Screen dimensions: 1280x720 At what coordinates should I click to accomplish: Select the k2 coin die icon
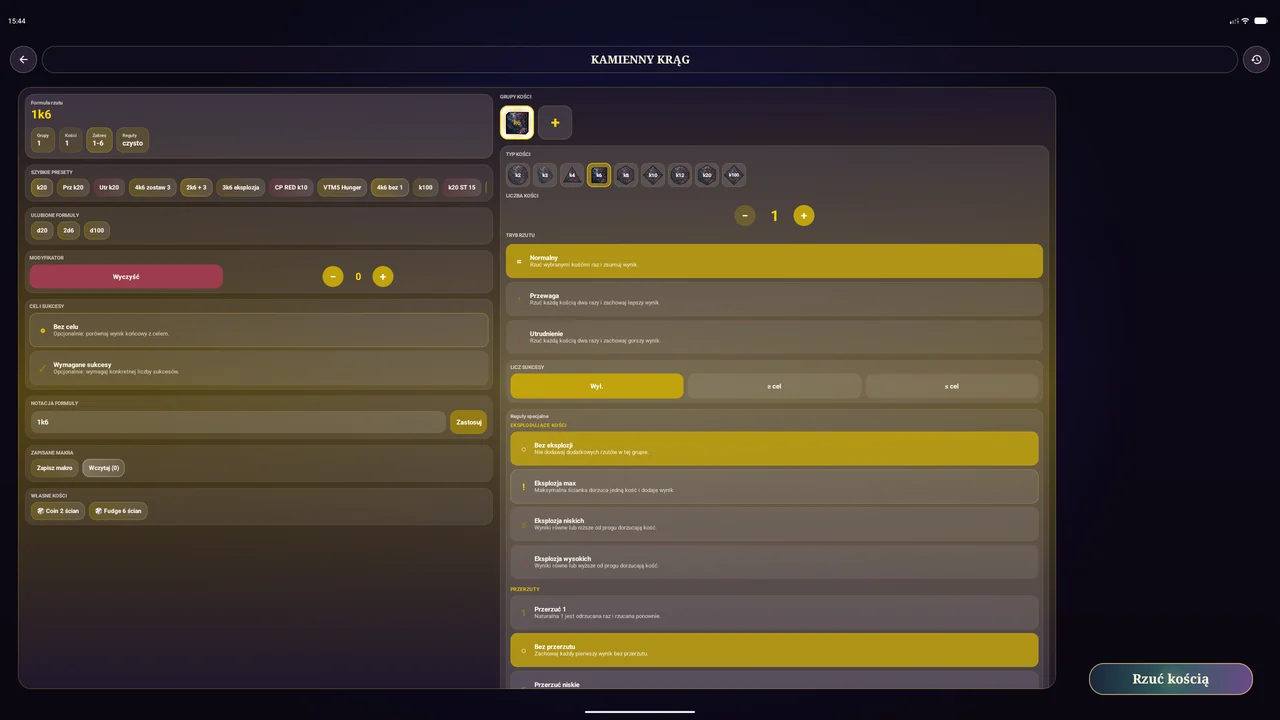518,175
